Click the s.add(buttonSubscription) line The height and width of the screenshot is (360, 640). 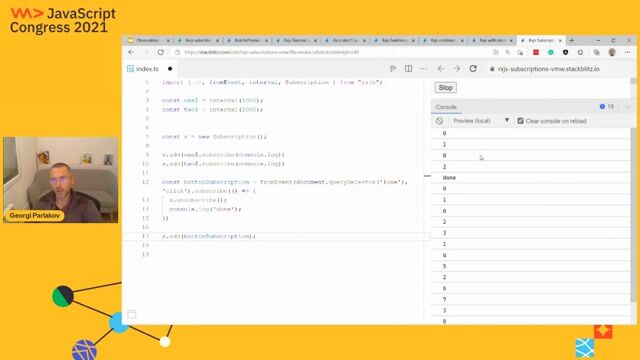coord(209,236)
